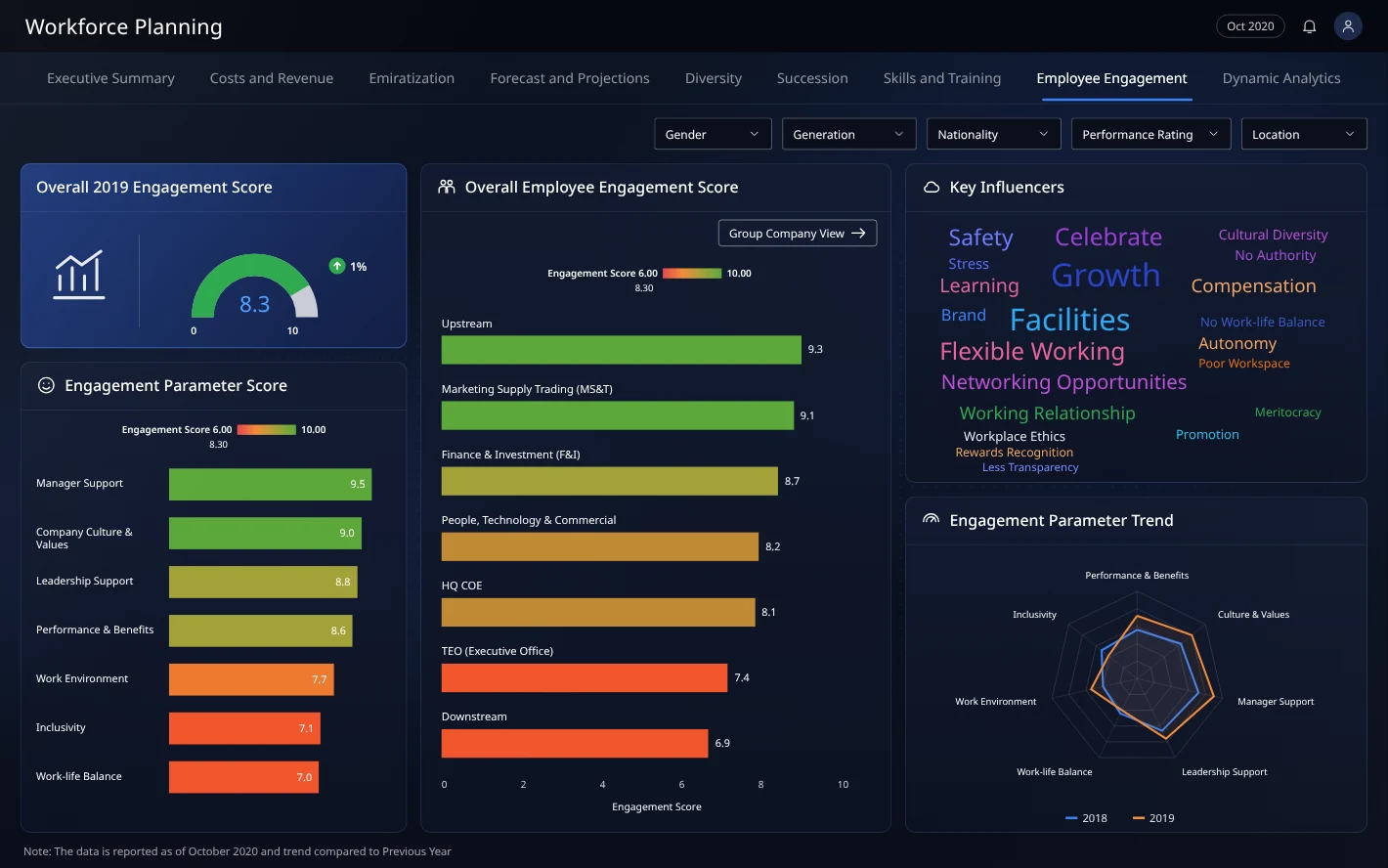Click the cloud icon beside Key Influencers
Image resolution: width=1388 pixels, height=868 pixels.
(932, 187)
